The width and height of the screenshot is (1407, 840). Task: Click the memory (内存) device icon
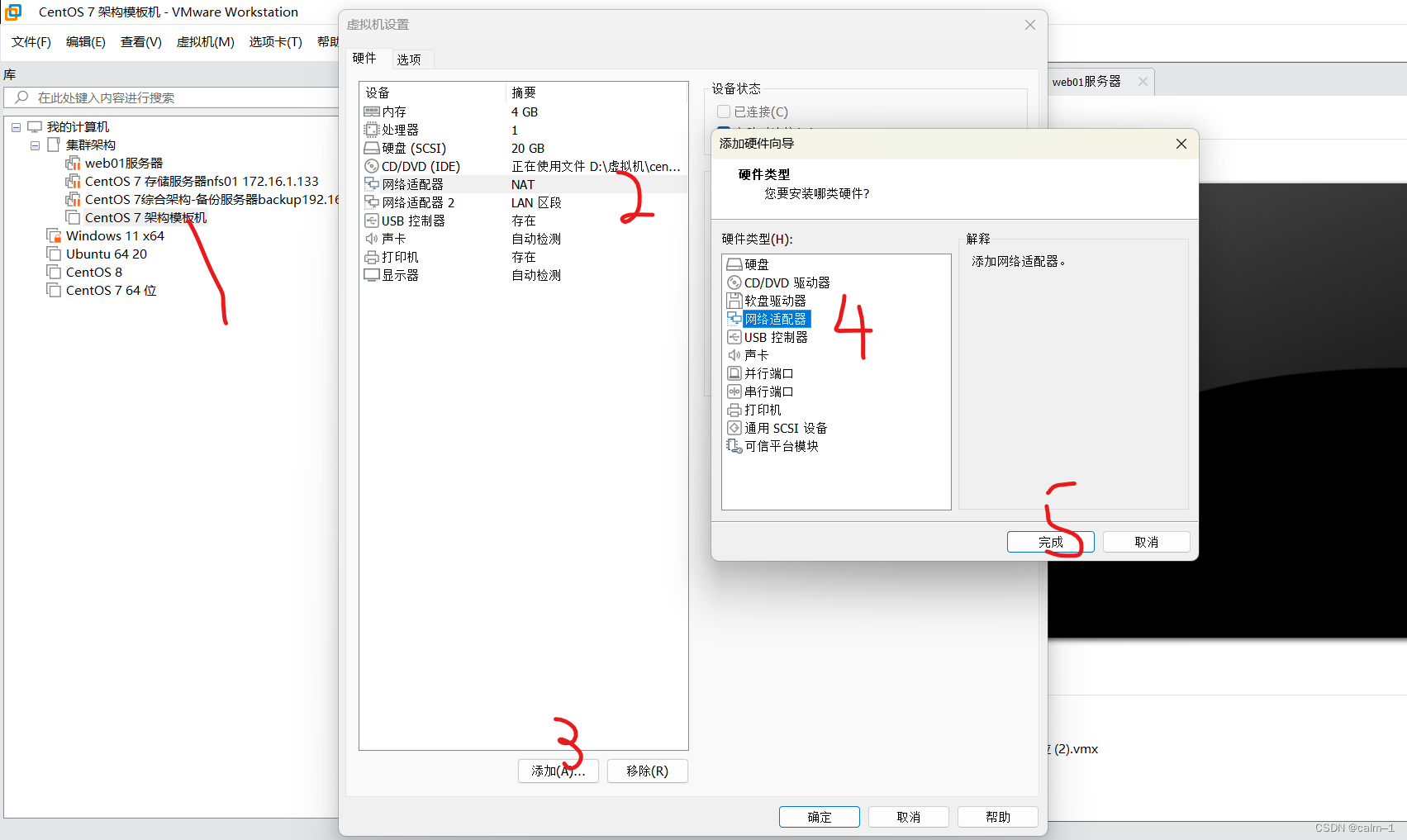click(x=372, y=112)
